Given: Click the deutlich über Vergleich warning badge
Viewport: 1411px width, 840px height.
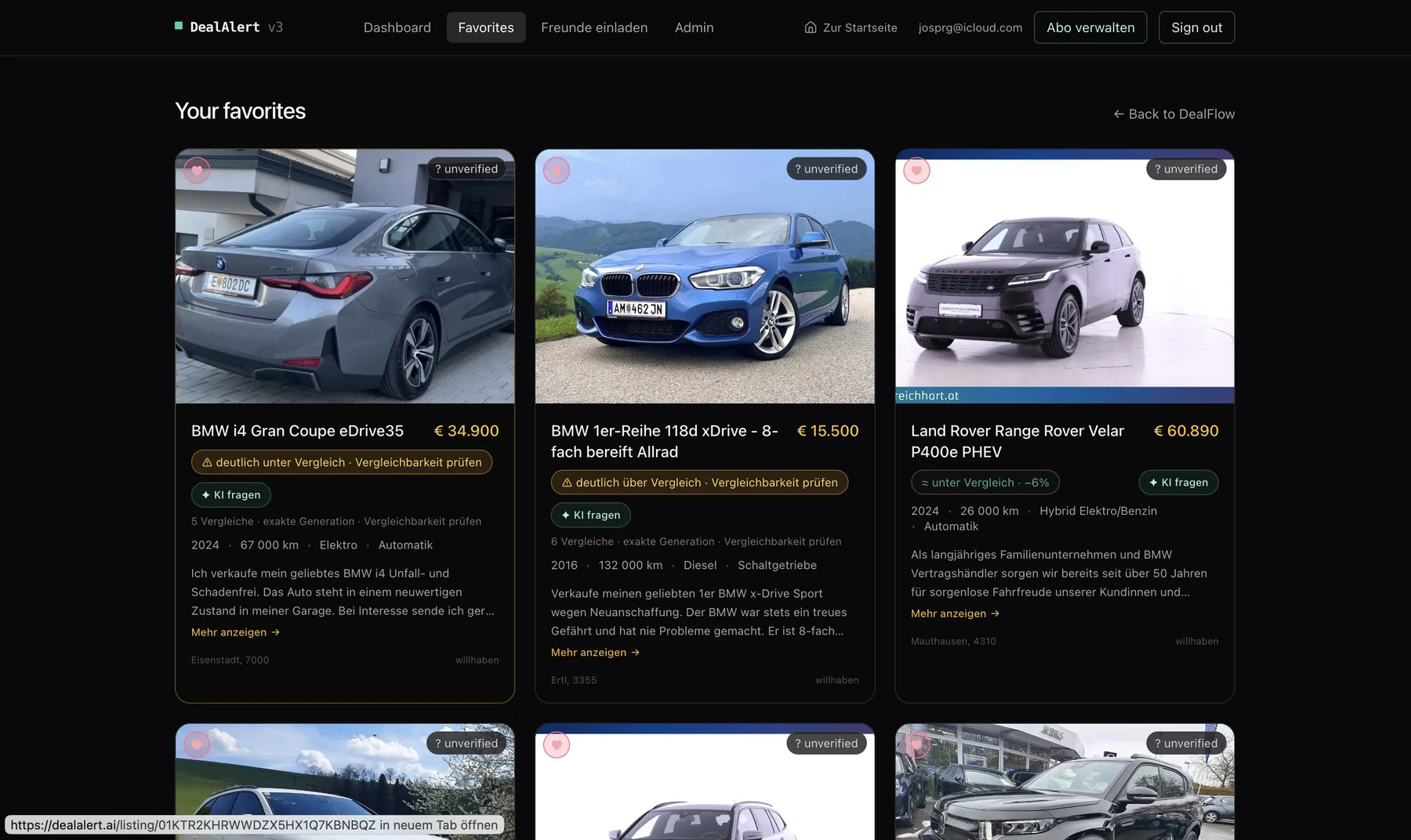Looking at the screenshot, I should click(x=699, y=483).
